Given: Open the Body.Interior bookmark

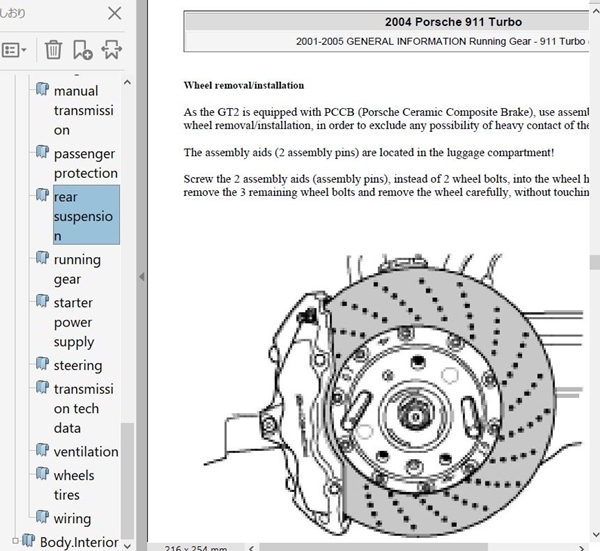Looking at the screenshot, I should point(79,542).
